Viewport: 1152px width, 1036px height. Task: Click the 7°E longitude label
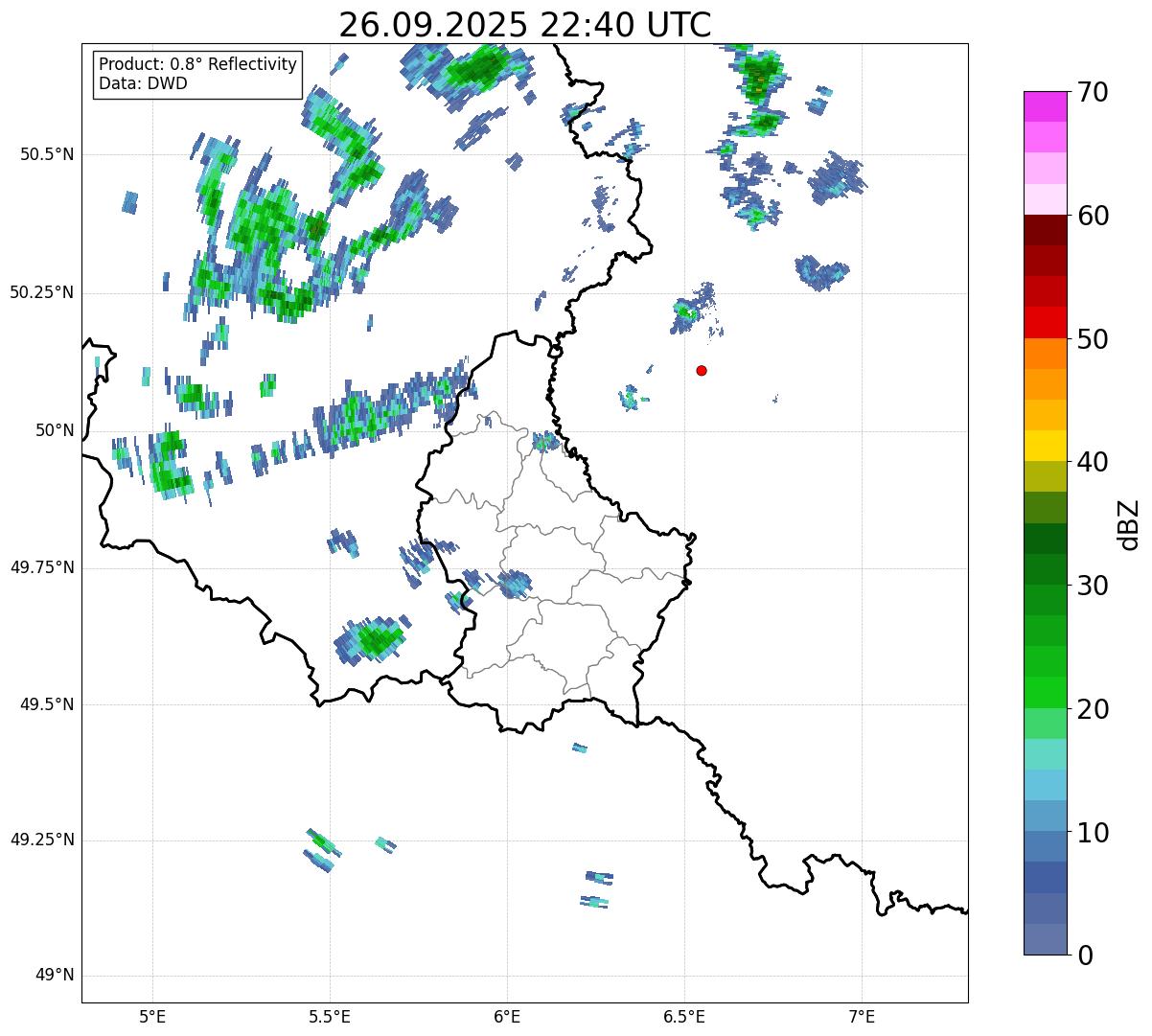(x=862, y=1016)
